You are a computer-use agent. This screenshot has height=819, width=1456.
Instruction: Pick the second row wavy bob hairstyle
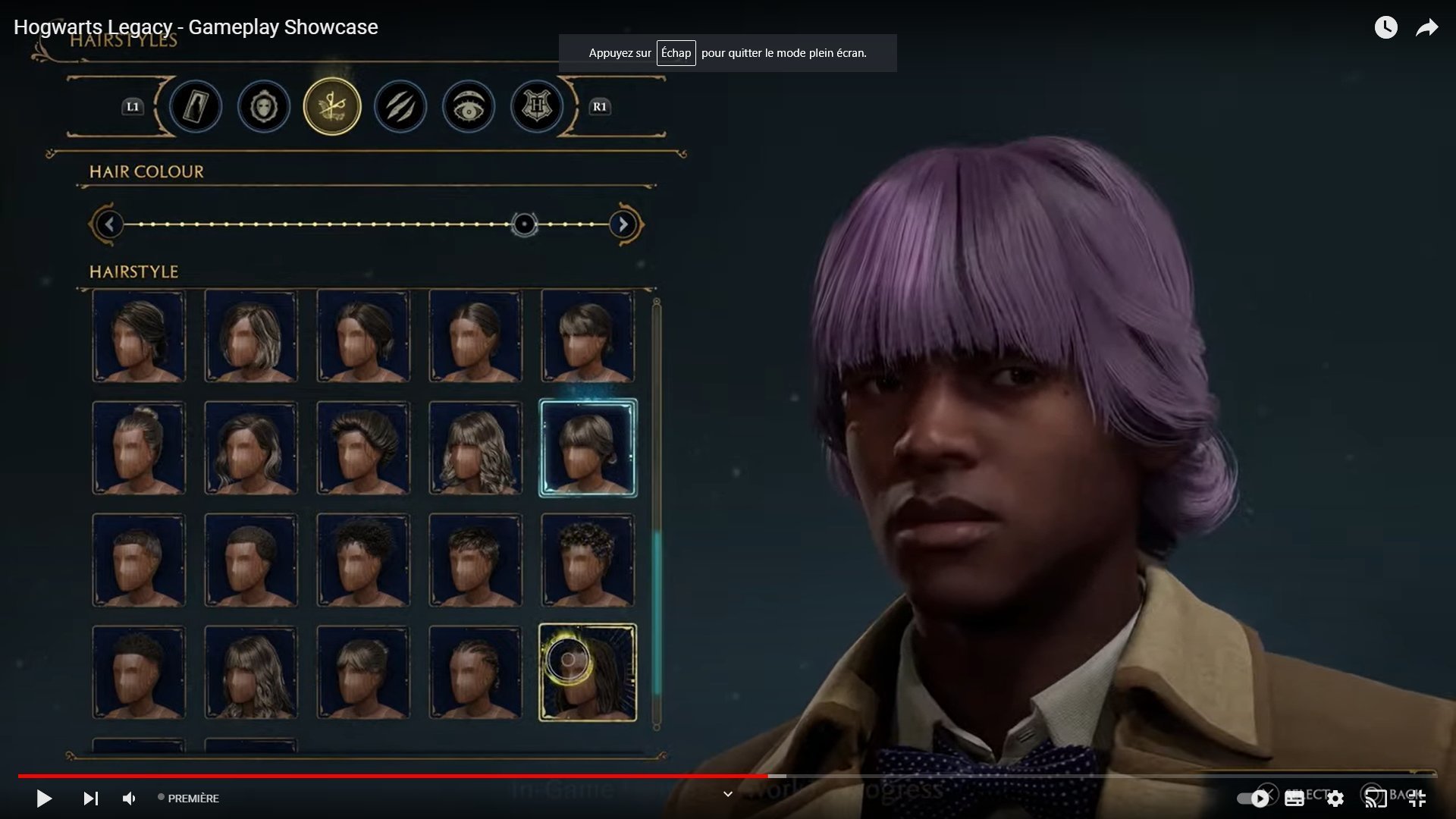(251, 448)
